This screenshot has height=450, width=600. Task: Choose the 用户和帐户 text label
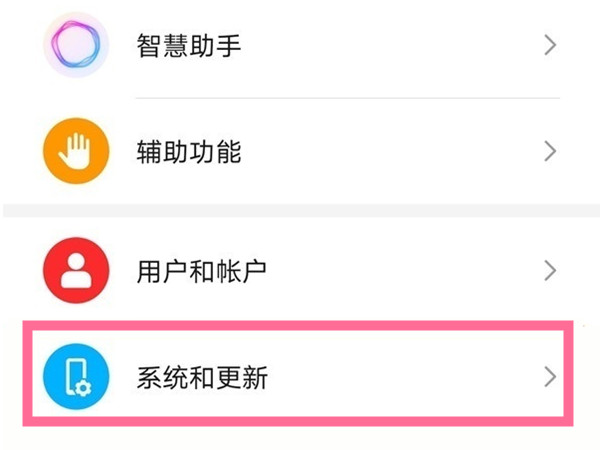[x=201, y=271]
